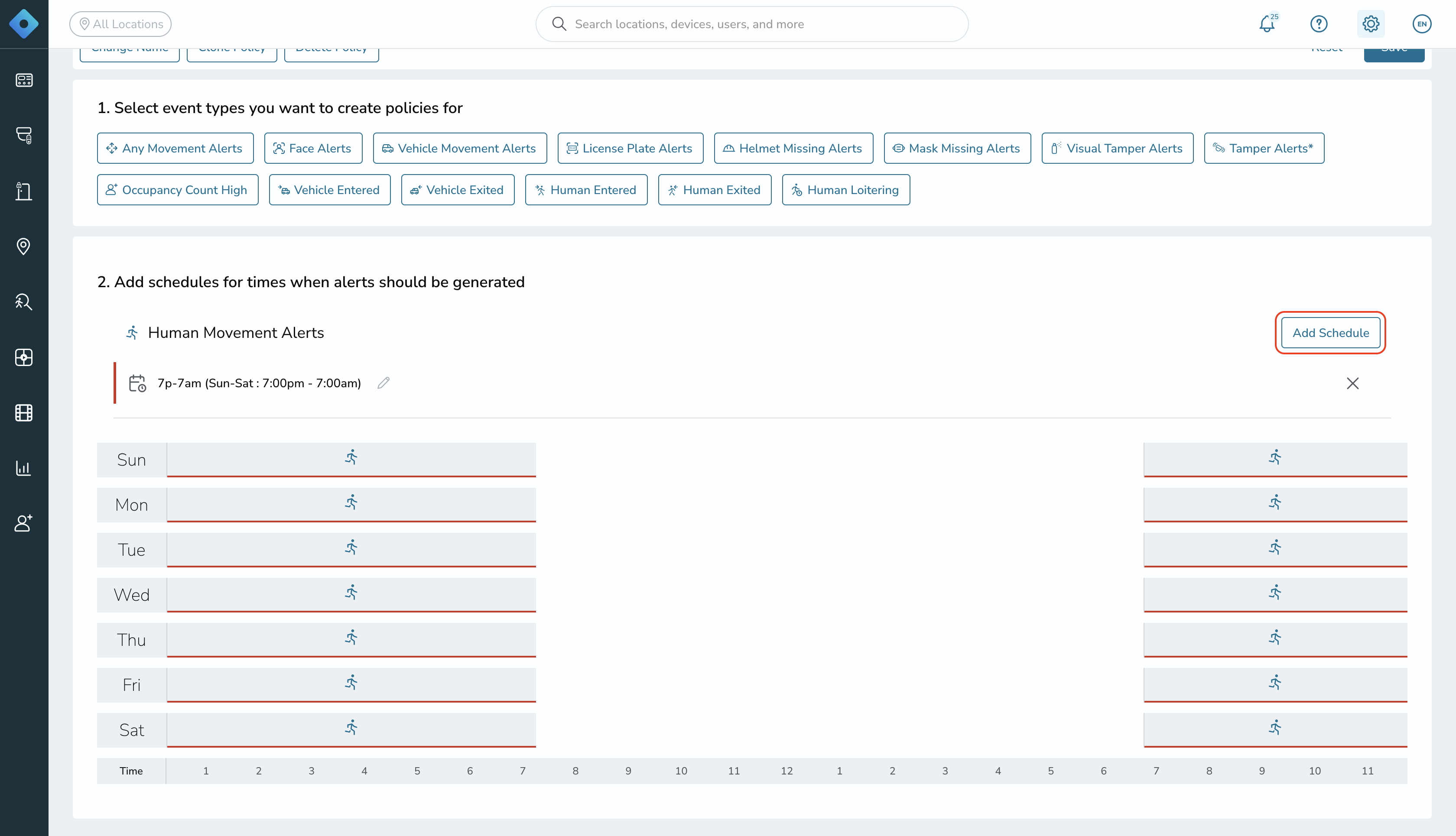This screenshot has height=836, width=1456.
Task: Open the help question mark icon
Action: tap(1319, 23)
